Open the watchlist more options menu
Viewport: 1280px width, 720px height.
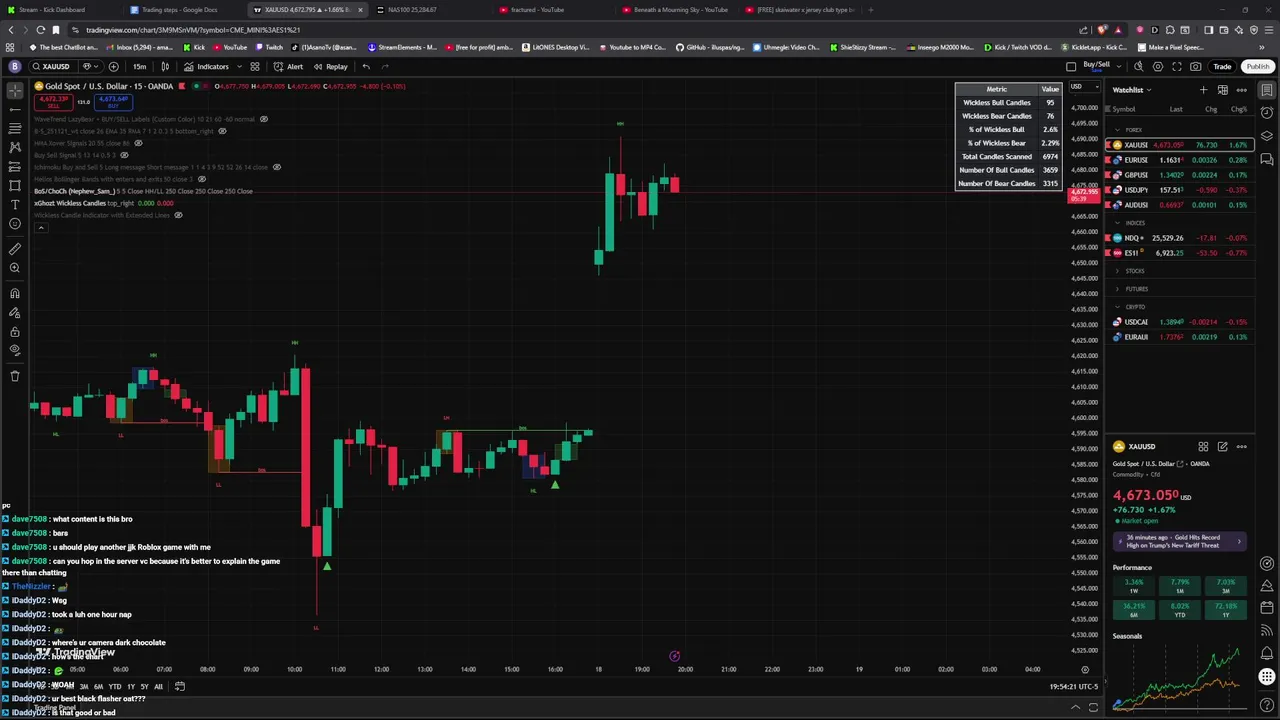tap(1242, 90)
